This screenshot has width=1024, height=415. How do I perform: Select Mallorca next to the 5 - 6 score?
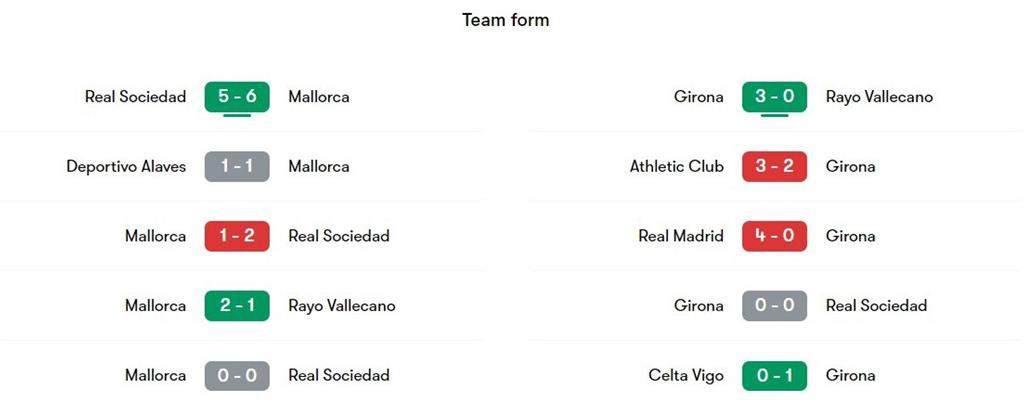click(x=319, y=97)
